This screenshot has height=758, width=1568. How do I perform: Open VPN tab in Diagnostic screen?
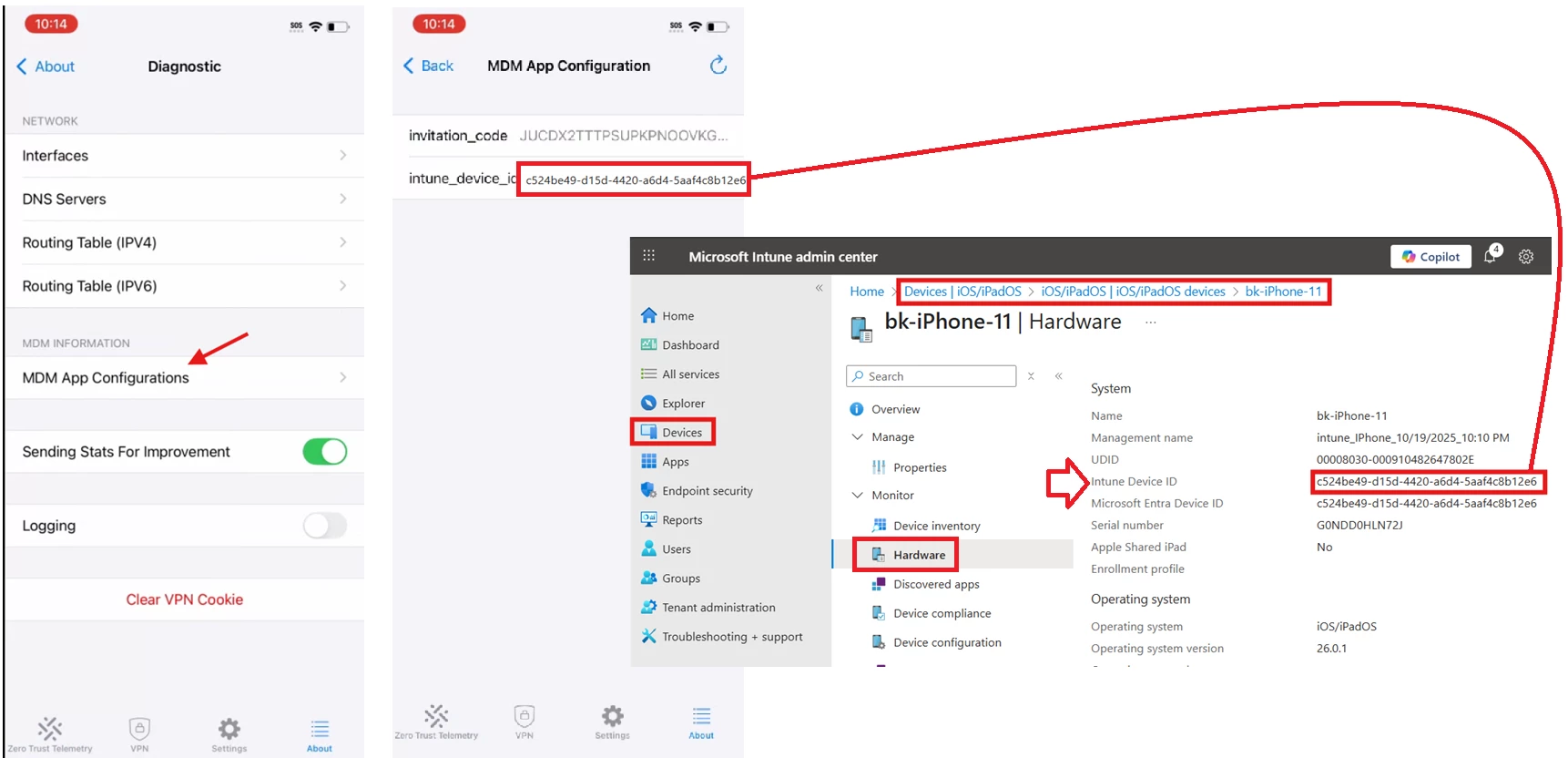[x=139, y=735]
